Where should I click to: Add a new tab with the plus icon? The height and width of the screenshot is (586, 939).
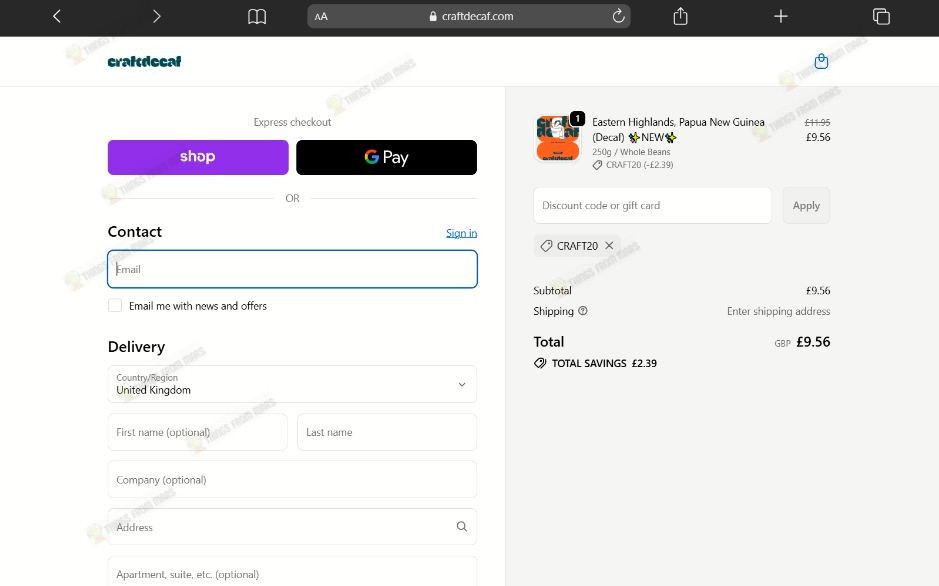point(780,16)
